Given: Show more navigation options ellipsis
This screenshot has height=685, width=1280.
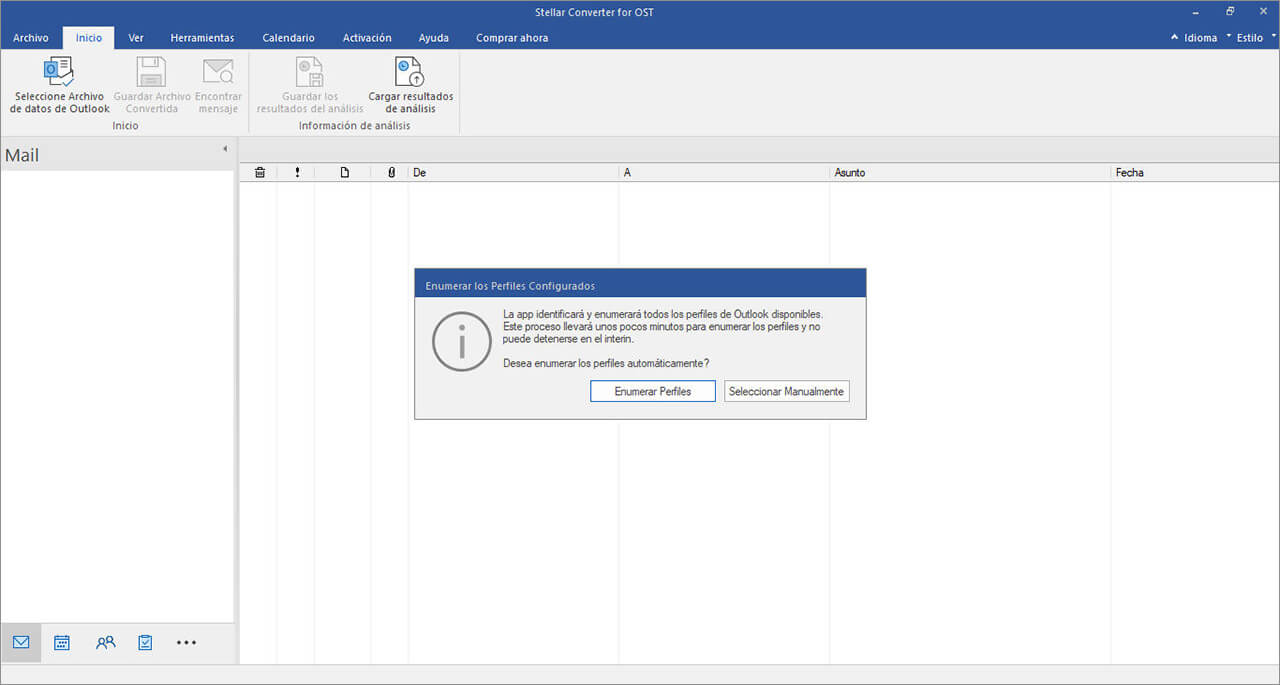Looking at the screenshot, I should coord(187,642).
